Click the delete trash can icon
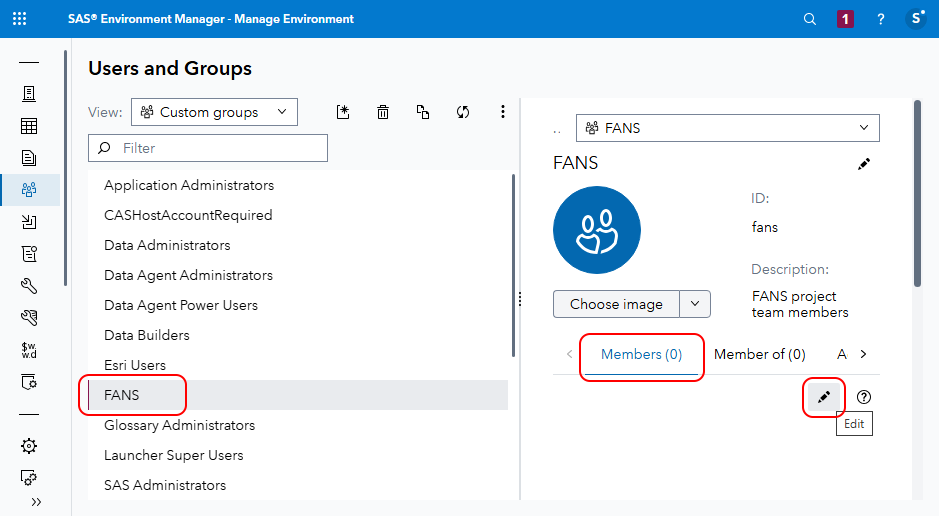The image size is (939, 516). pyautogui.click(x=383, y=112)
